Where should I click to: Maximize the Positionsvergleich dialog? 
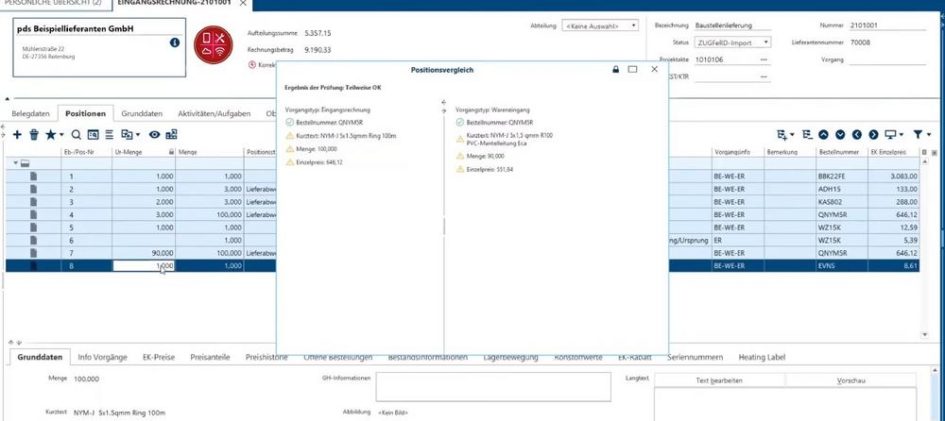tap(632, 70)
